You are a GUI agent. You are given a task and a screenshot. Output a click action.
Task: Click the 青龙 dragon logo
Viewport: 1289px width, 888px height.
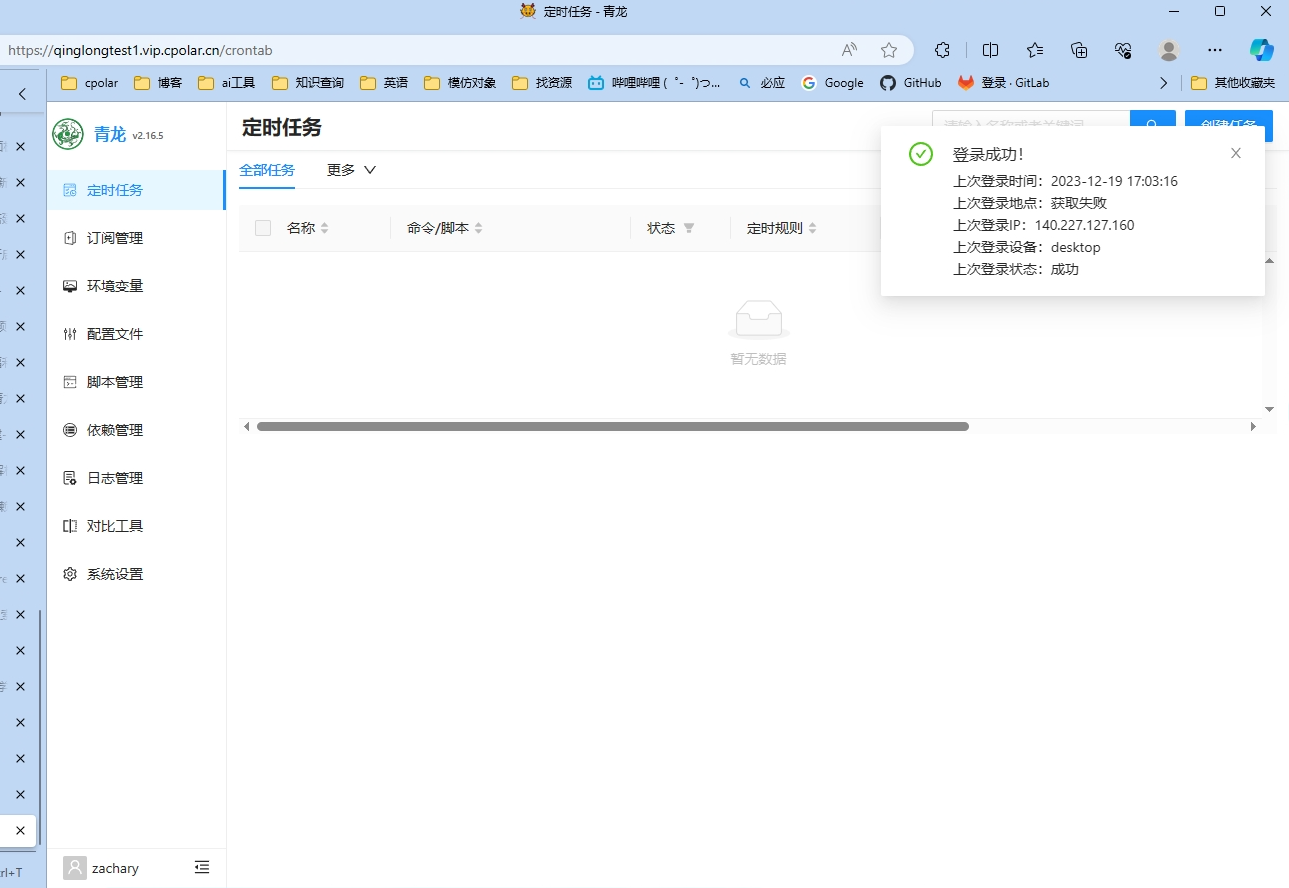pos(68,134)
